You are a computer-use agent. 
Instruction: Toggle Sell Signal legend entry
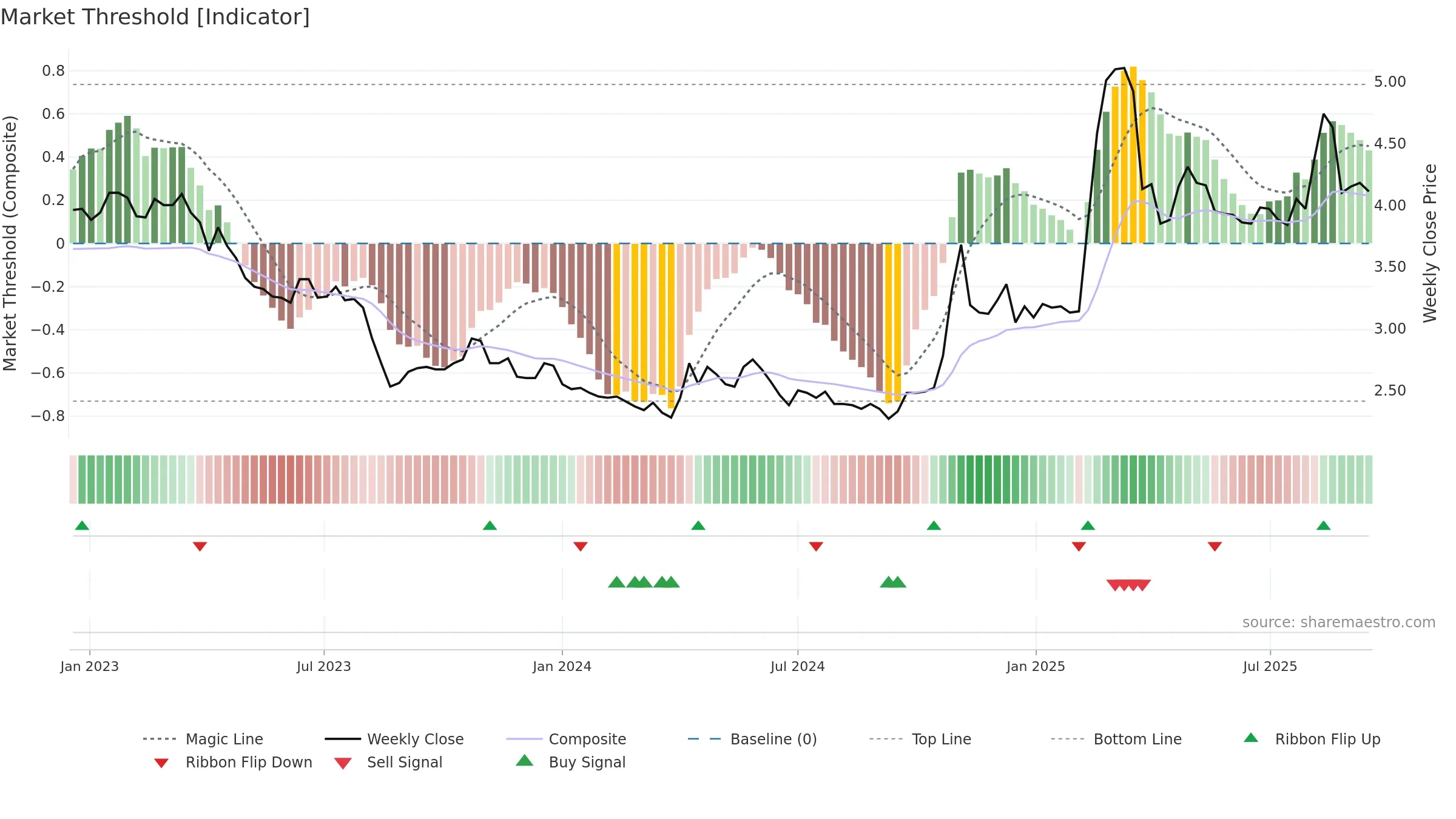coord(388,763)
